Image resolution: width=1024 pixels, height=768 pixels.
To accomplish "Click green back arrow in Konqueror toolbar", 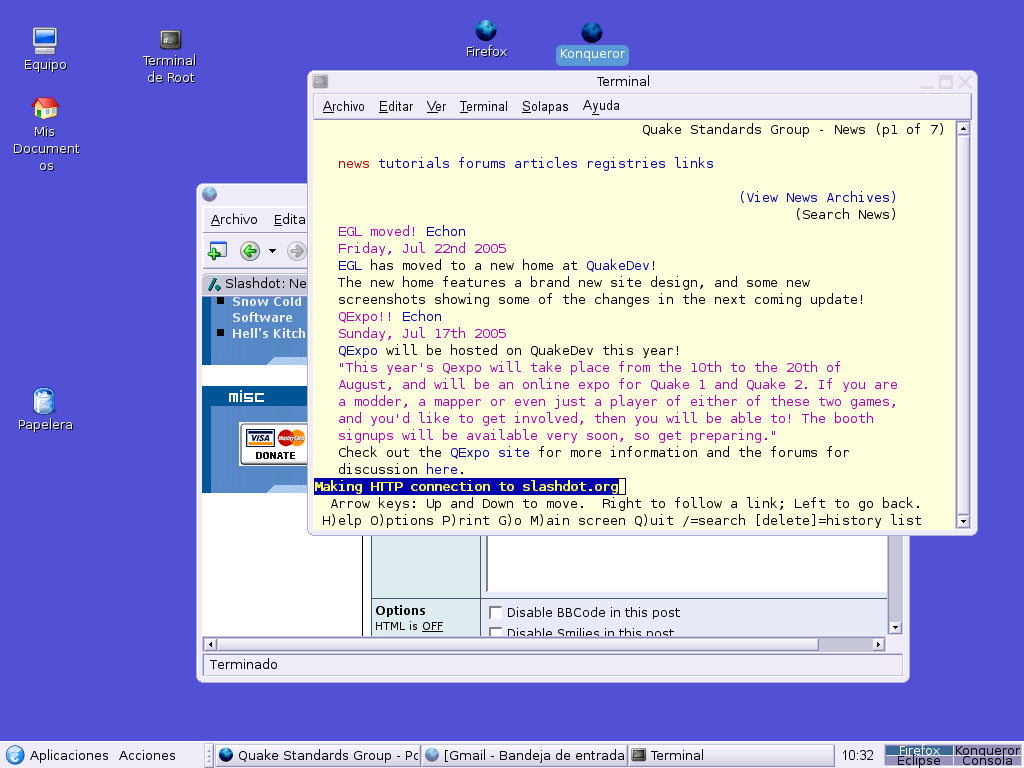I will (x=249, y=251).
